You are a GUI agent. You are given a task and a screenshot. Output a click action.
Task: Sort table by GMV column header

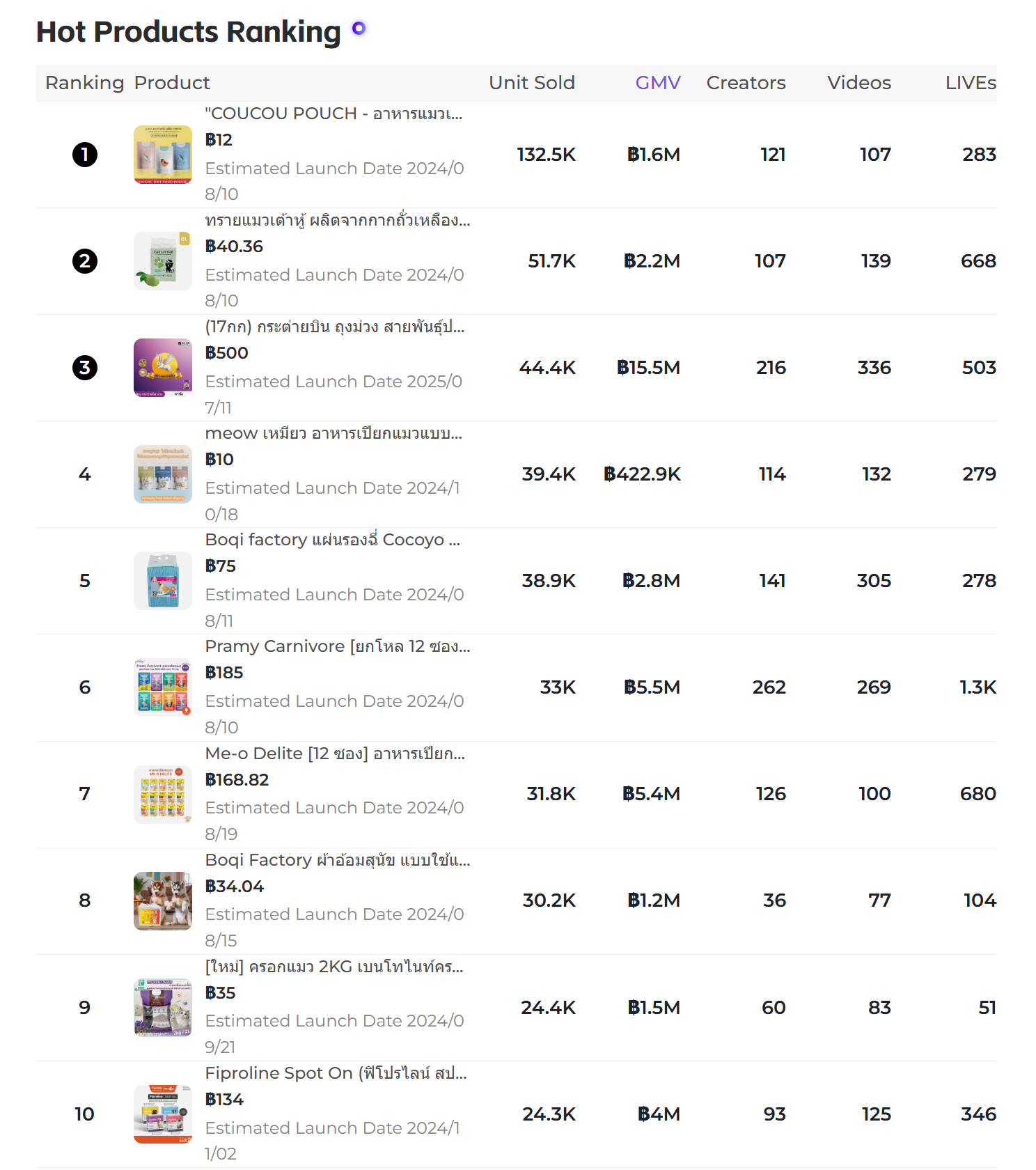click(658, 83)
